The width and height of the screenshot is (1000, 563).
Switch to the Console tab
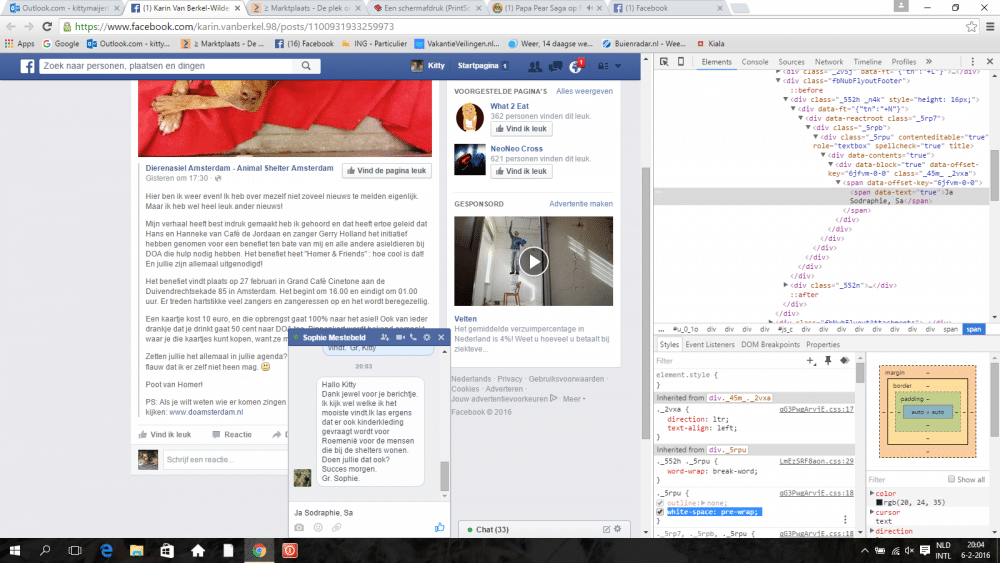point(754,62)
